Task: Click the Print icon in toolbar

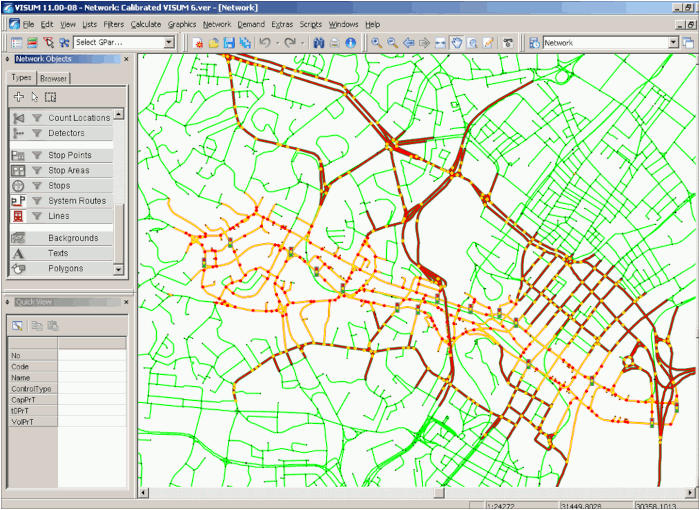Action: click(x=334, y=43)
